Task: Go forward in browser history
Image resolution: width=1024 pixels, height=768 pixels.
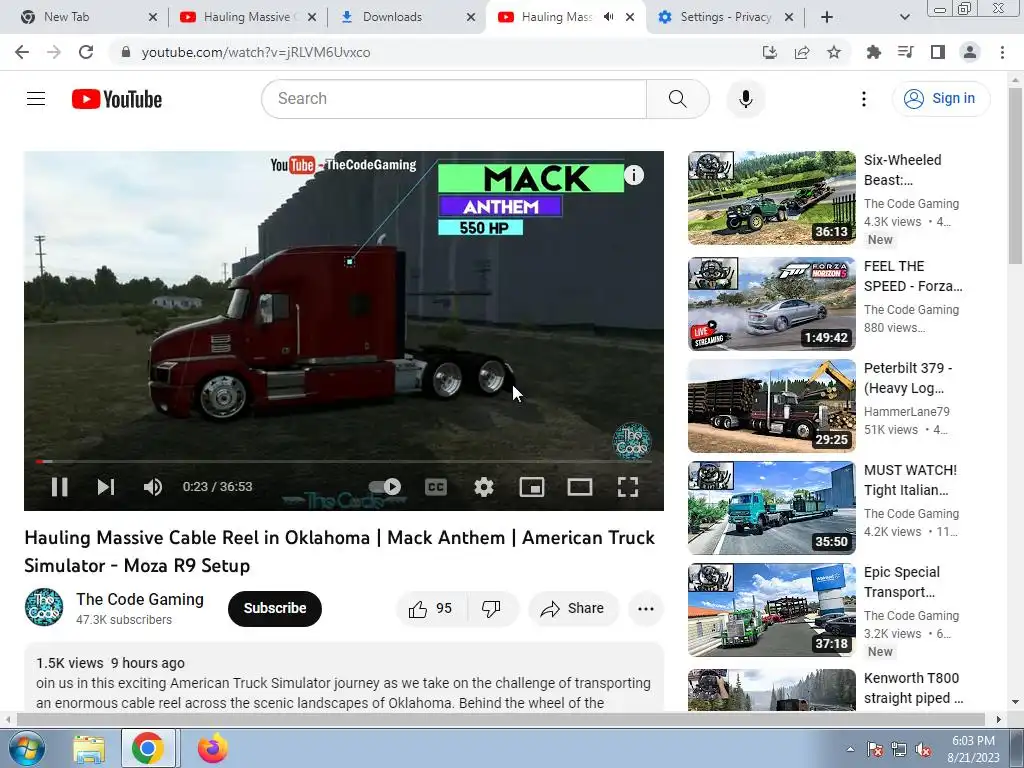Action: [x=54, y=52]
